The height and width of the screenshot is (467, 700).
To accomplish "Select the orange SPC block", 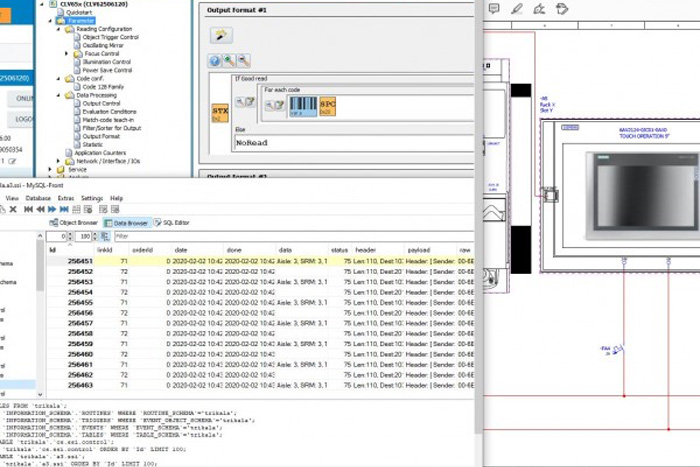I will (327, 107).
